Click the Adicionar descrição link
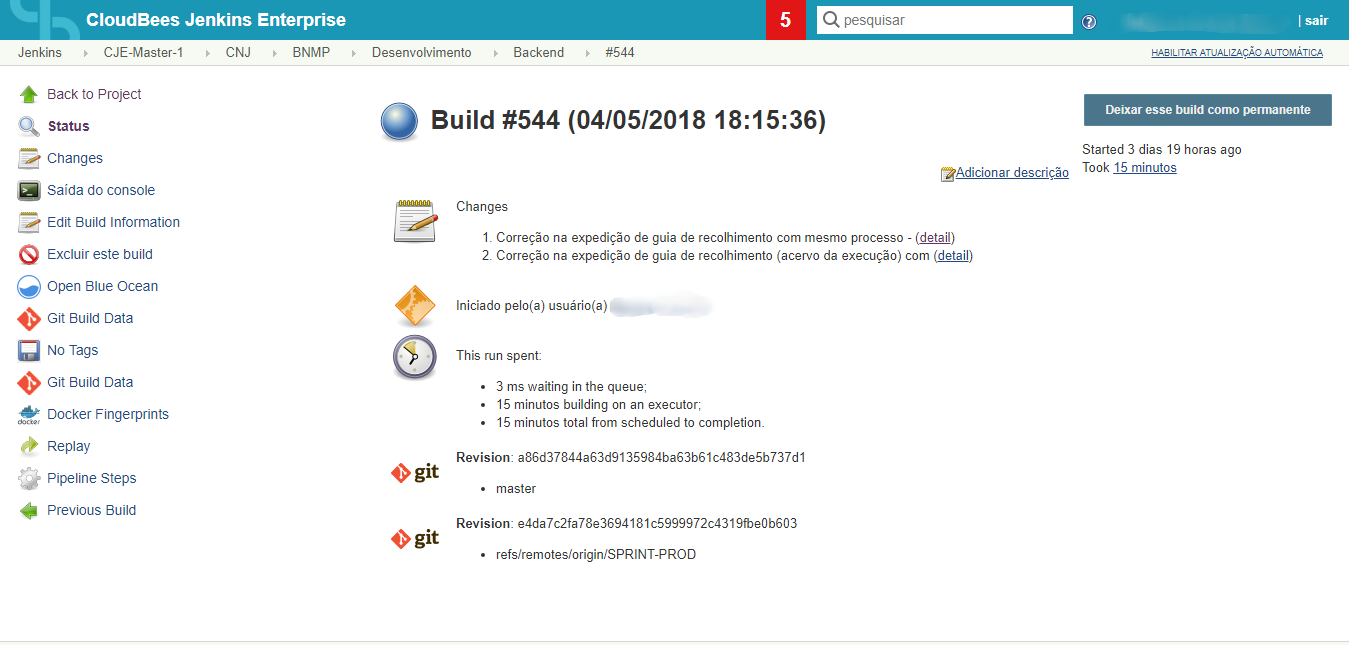 (1011, 173)
